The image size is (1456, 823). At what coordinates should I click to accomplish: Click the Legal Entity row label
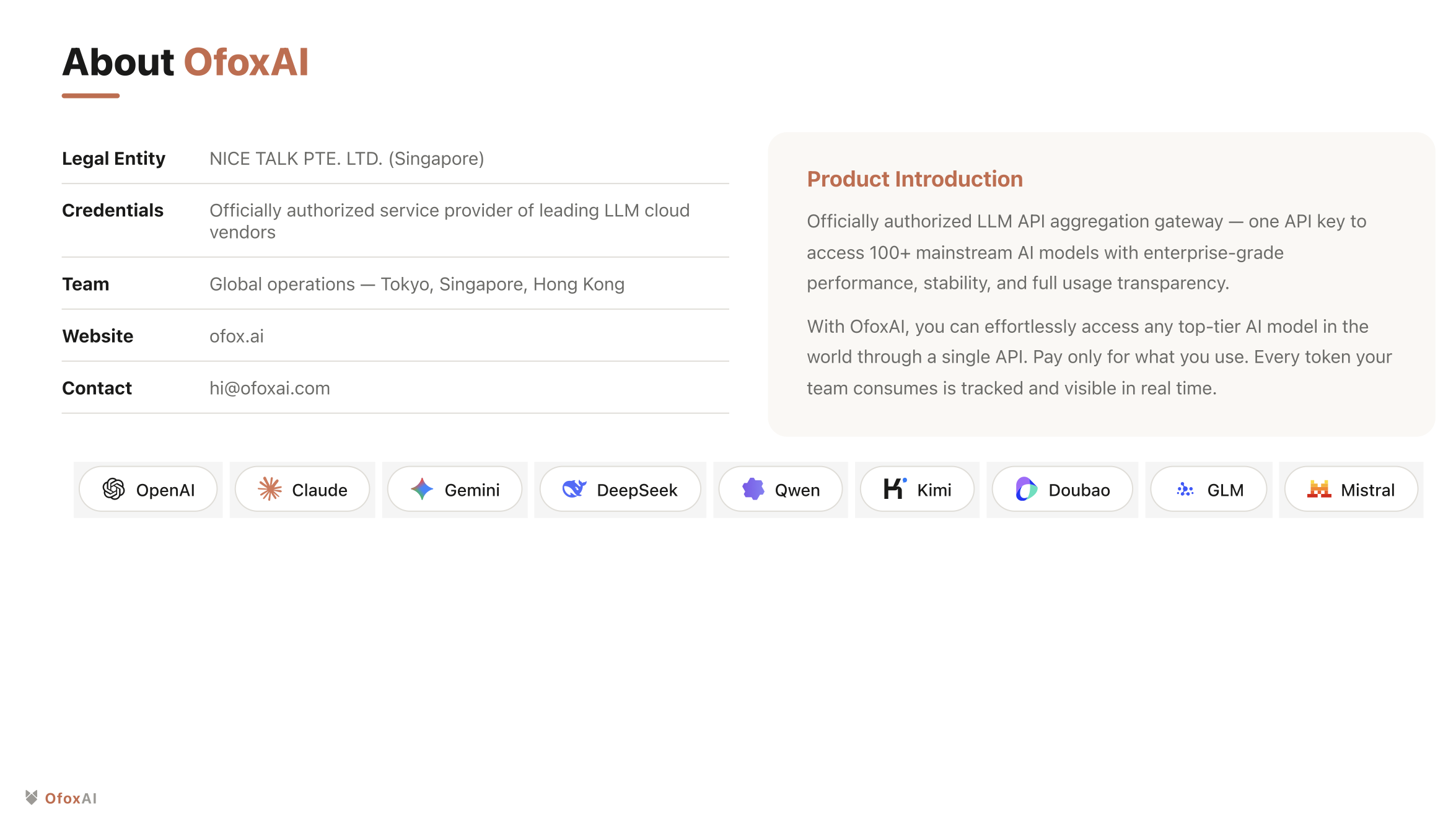click(x=113, y=159)
